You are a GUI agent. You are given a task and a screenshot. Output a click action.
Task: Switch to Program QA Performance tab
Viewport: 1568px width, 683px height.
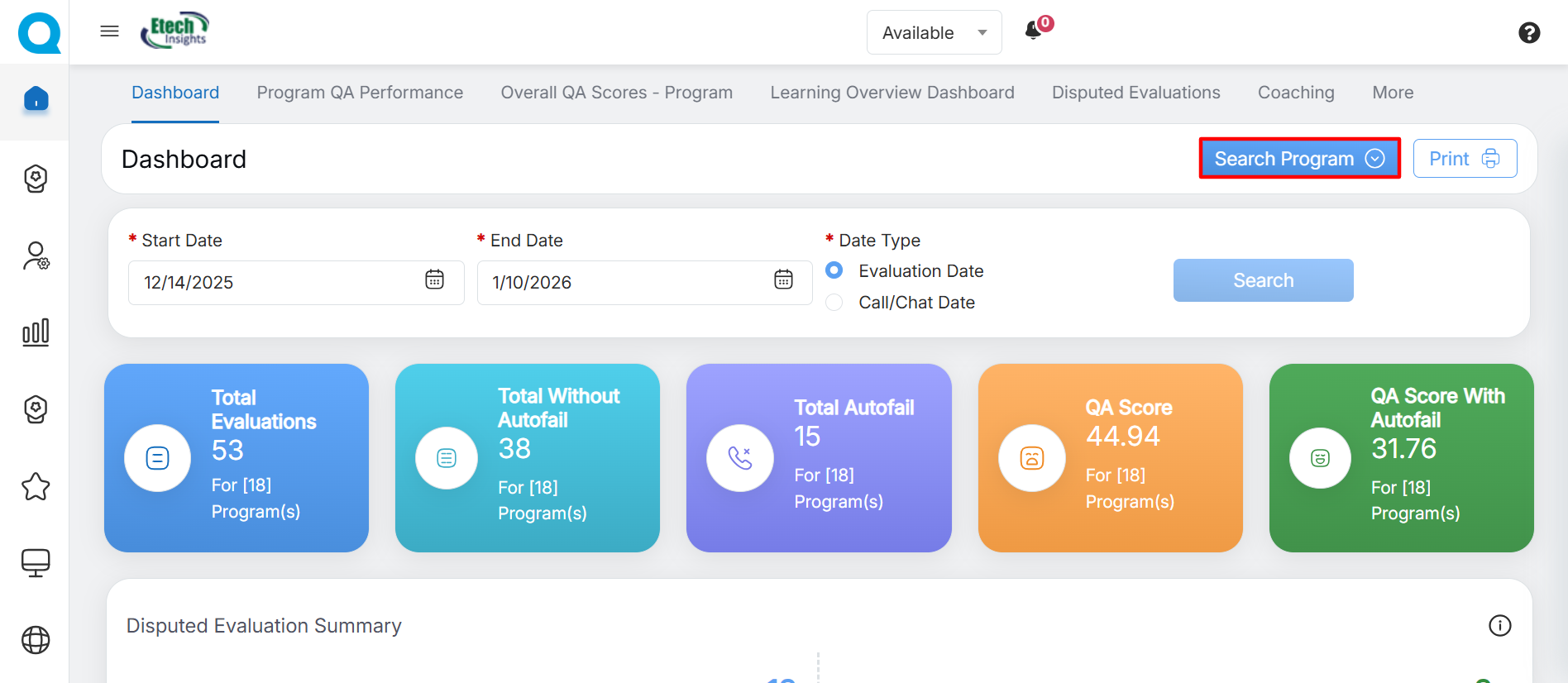[x=360, y=93]
